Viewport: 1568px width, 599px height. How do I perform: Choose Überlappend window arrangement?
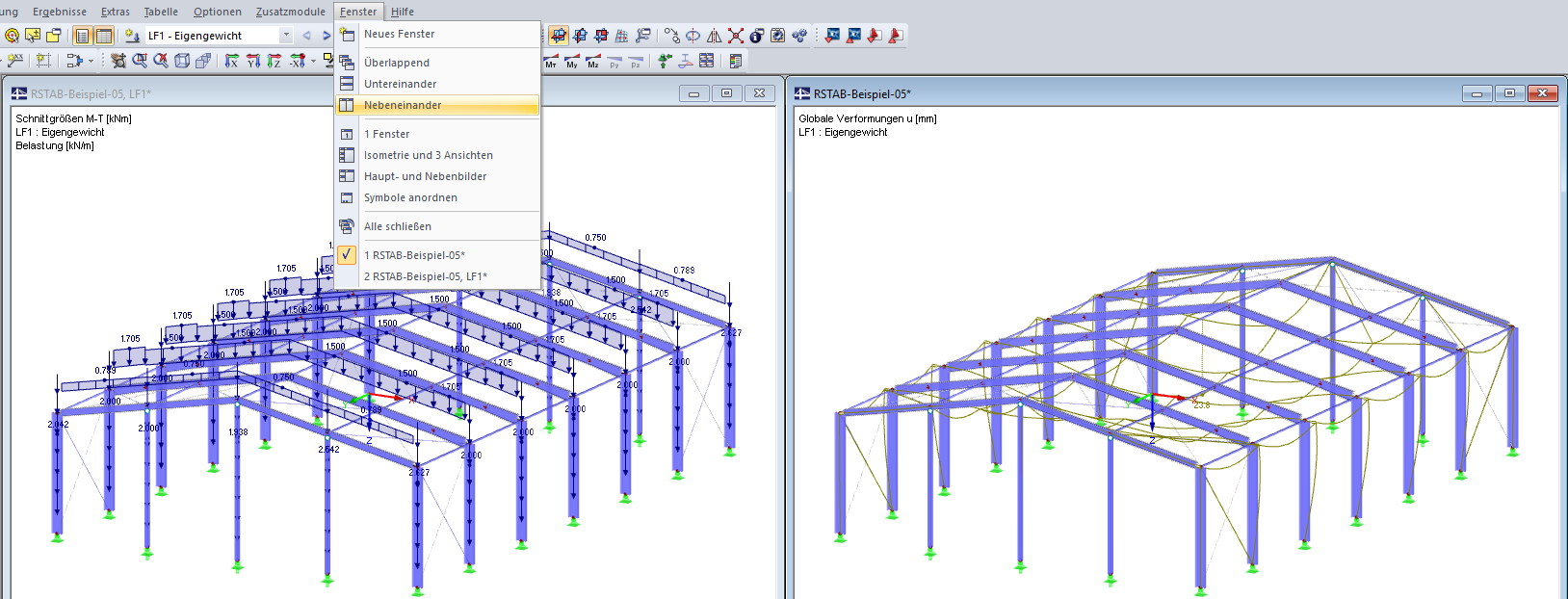437,63
